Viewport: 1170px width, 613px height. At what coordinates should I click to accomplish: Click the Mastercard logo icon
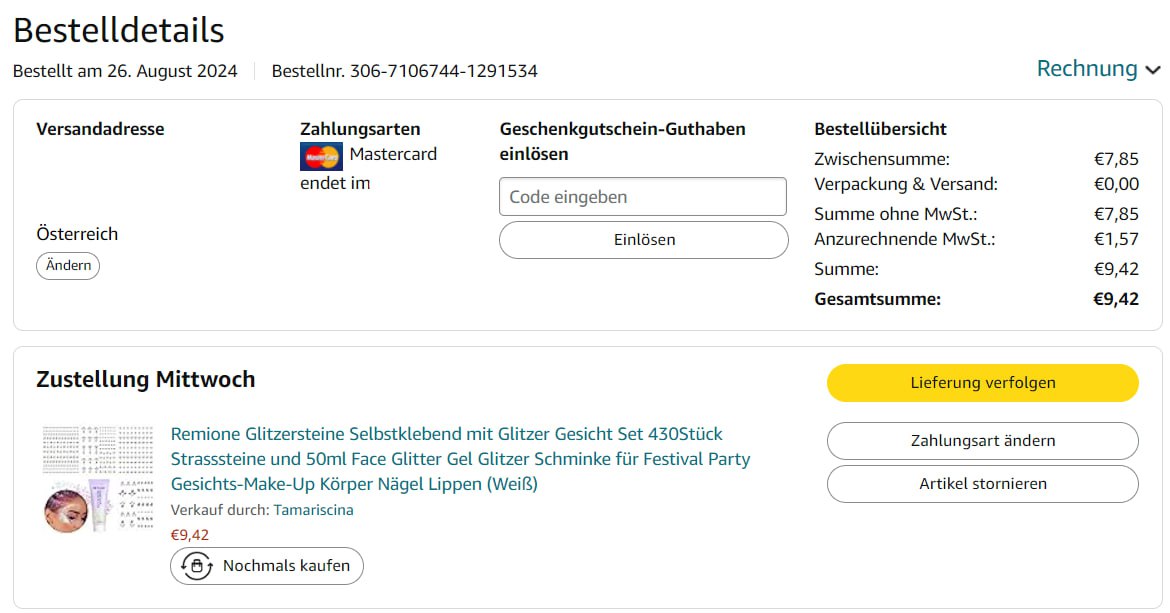pyautogui.click(x=321, y=156)
